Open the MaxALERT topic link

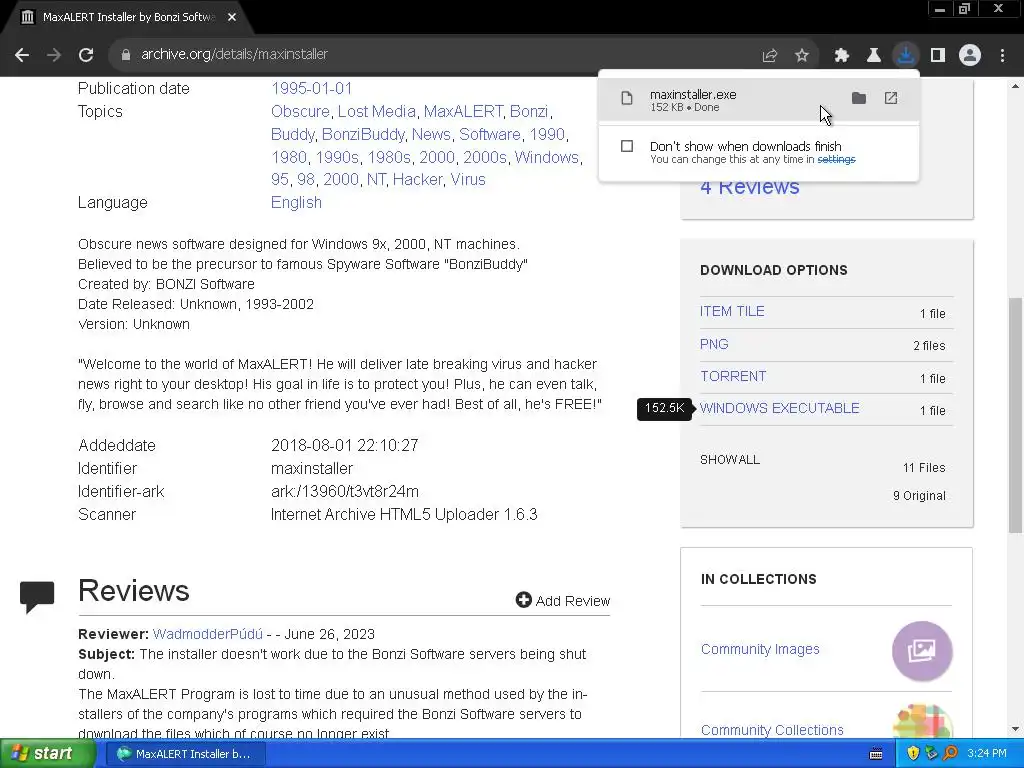[x=463, y=112]
